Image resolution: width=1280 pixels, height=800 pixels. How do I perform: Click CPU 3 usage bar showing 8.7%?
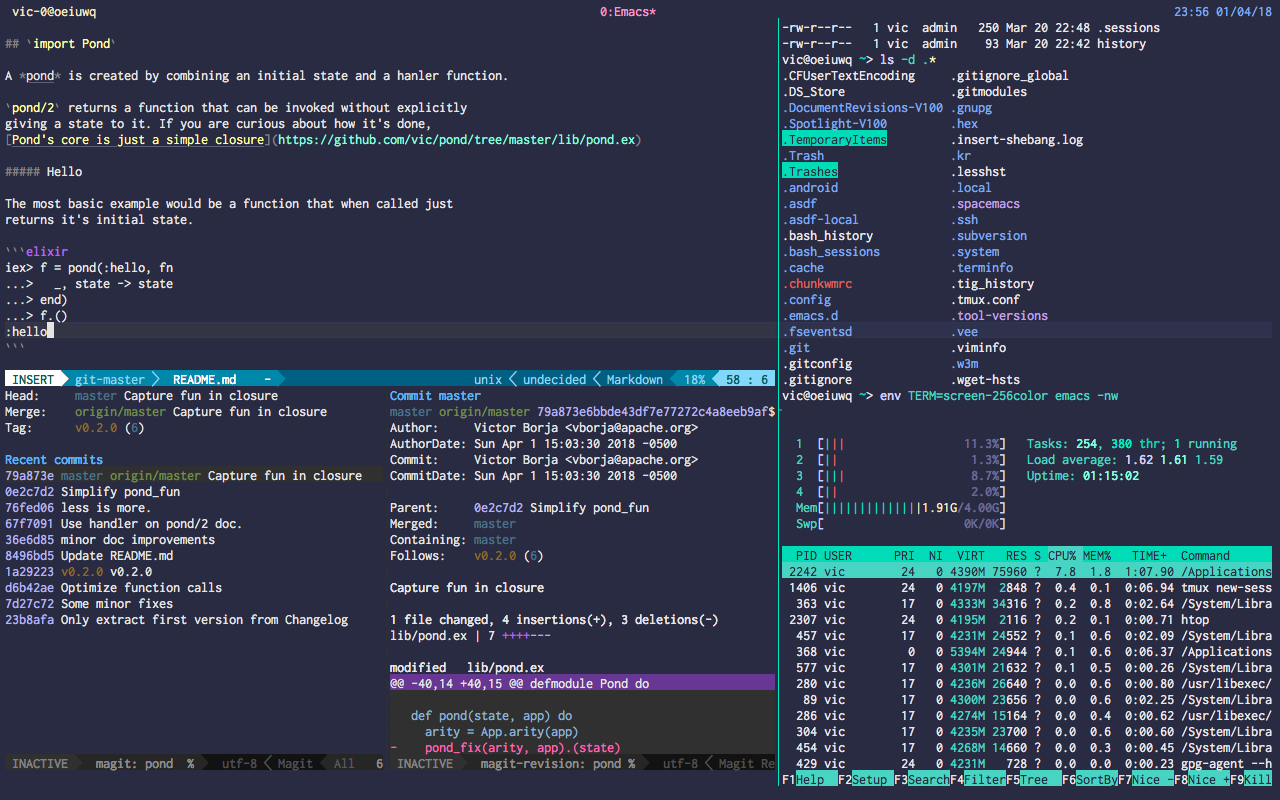pos(900,476)
